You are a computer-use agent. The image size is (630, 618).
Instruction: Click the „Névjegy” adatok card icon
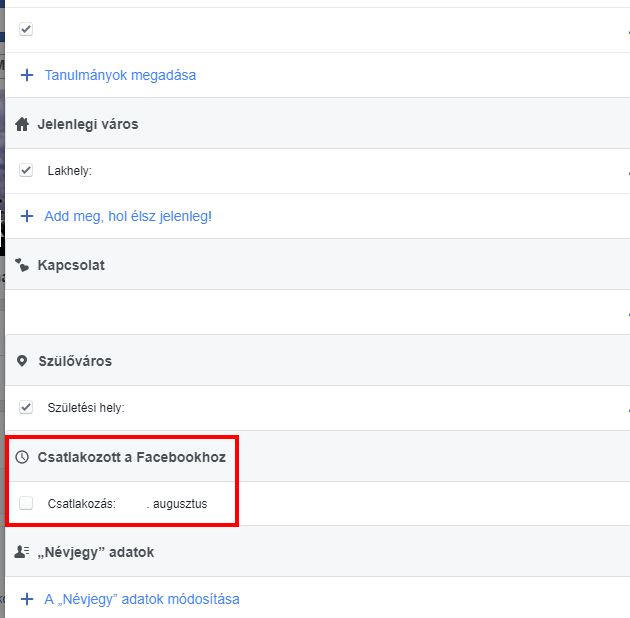tap(22, 551)
